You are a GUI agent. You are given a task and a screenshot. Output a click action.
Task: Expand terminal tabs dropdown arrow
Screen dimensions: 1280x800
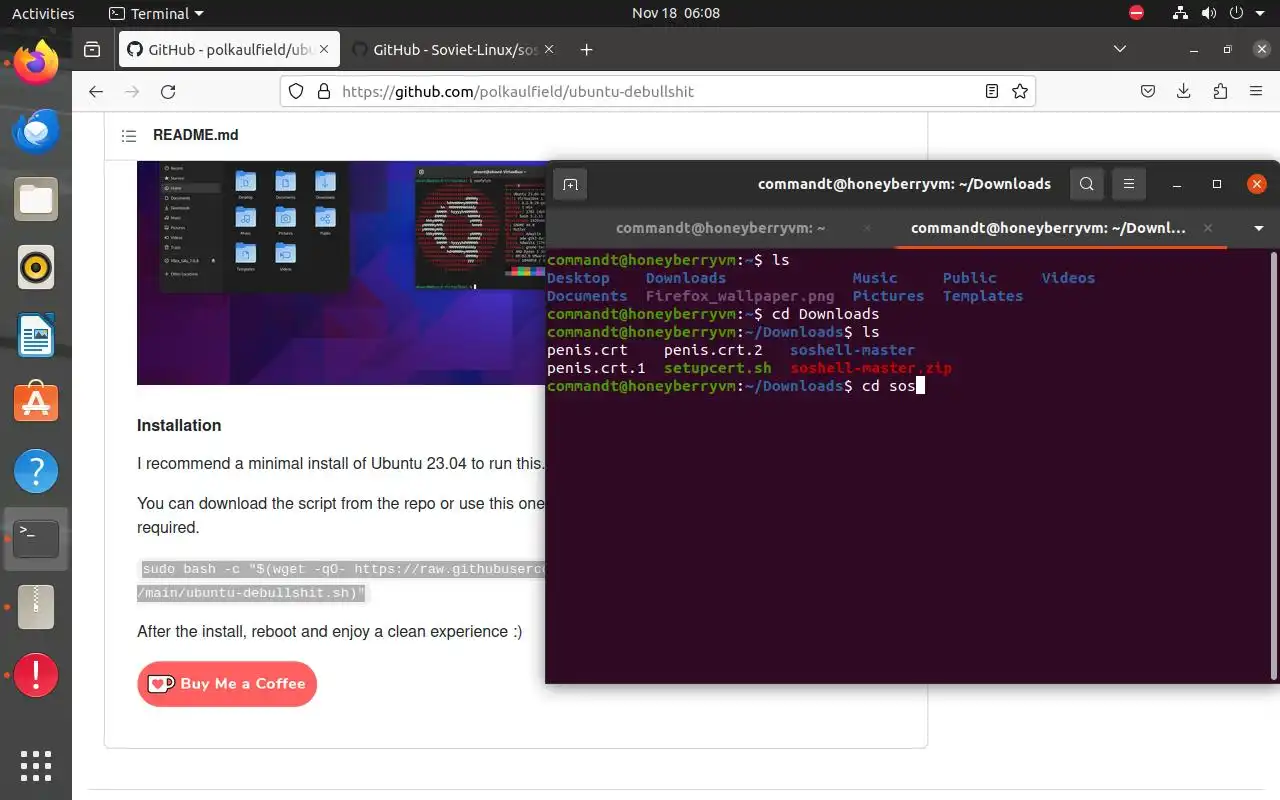(1259, 228)
